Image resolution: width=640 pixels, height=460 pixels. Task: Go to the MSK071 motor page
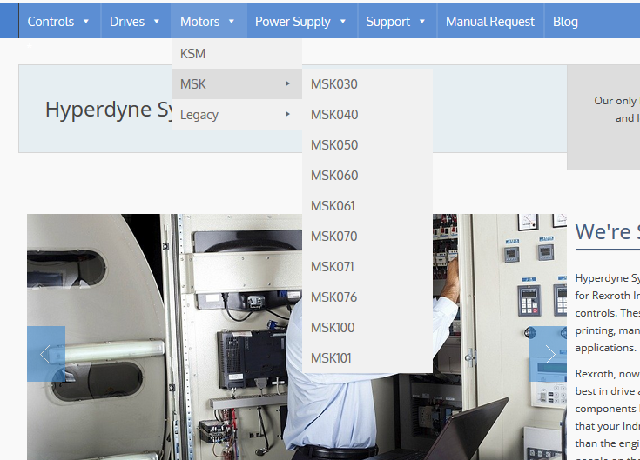[367, 267]
